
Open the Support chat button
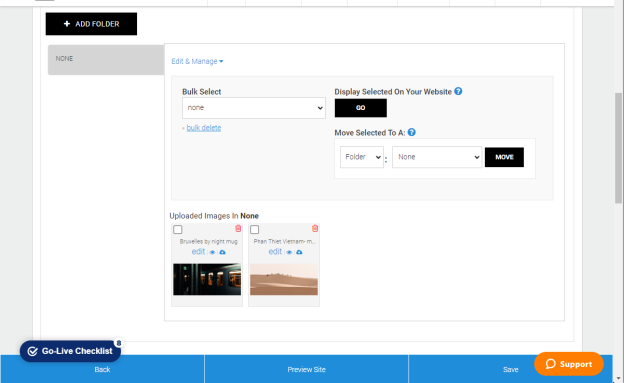point(569,364)
